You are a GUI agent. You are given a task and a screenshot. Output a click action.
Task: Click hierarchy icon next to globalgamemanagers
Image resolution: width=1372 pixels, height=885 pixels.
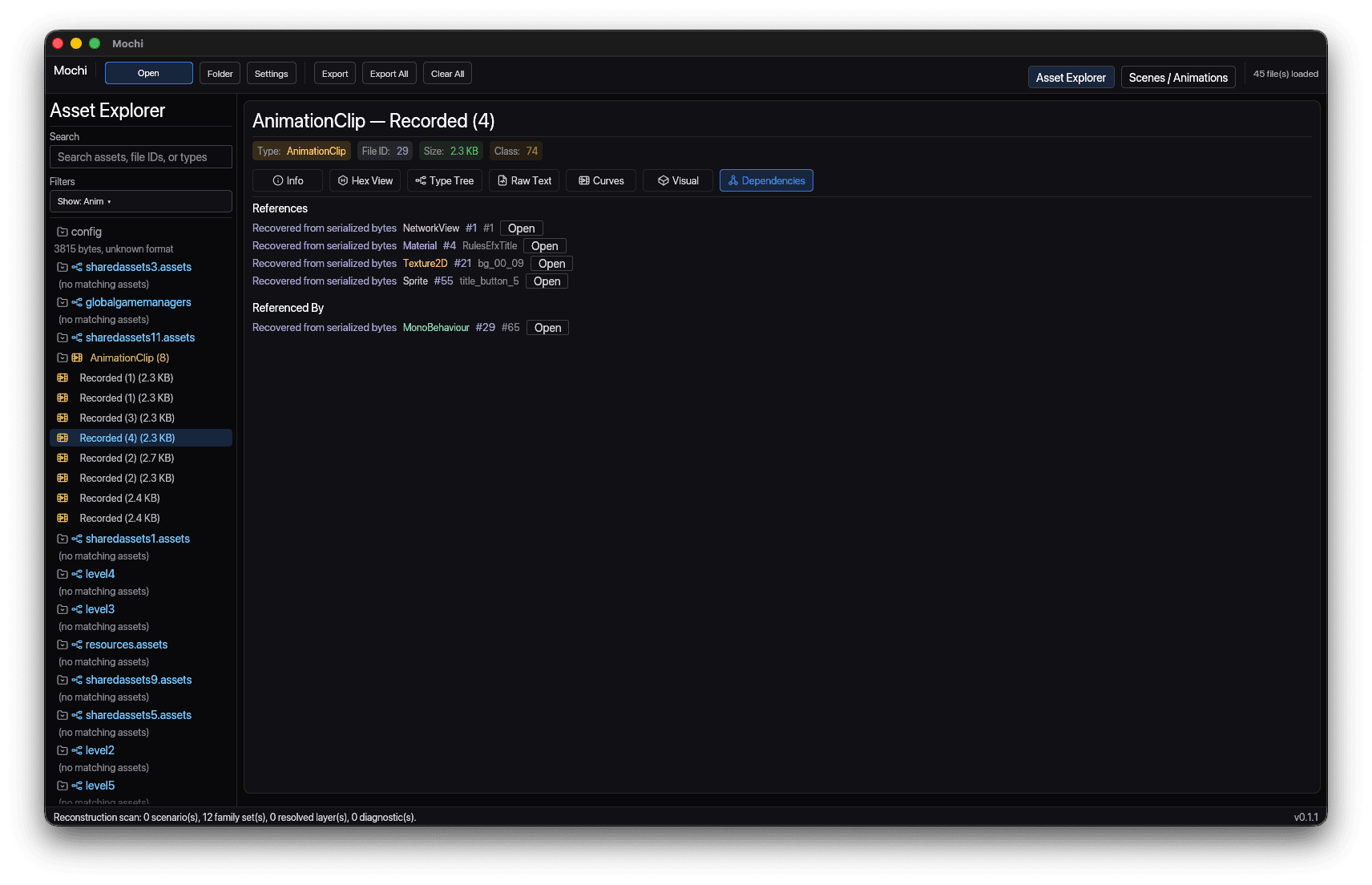(x=77, y=302)
